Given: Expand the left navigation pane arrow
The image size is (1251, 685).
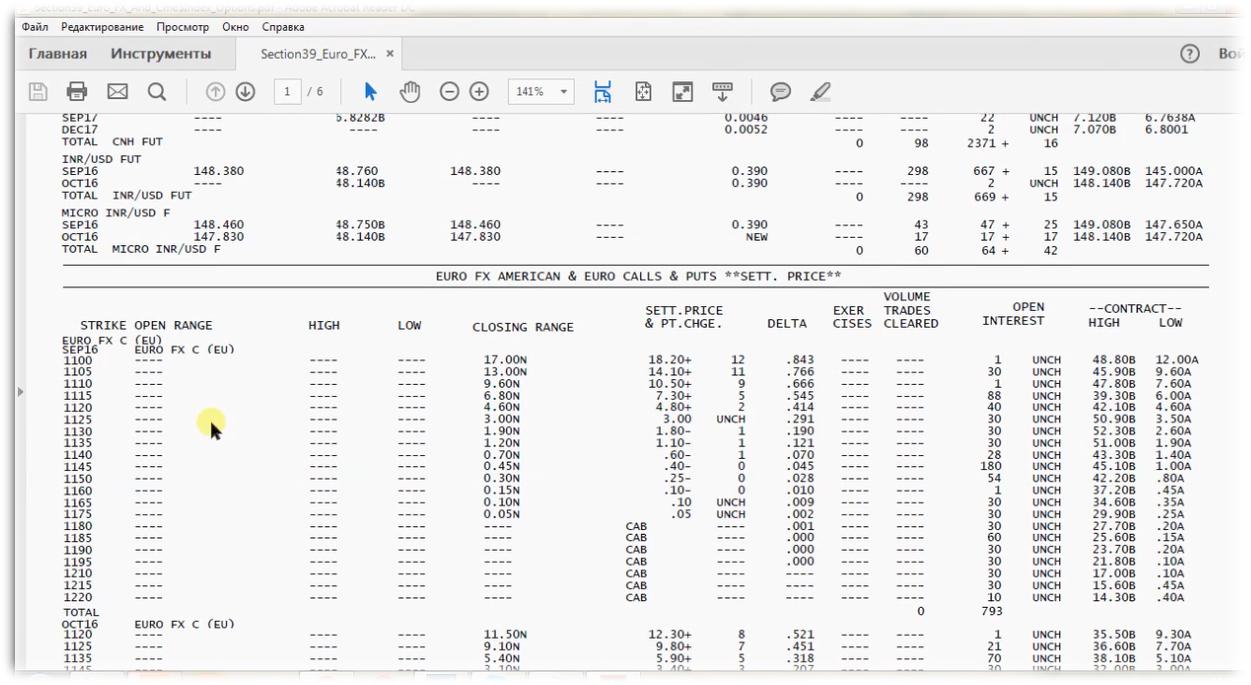Looking at the screenshot, I should 20,392.
